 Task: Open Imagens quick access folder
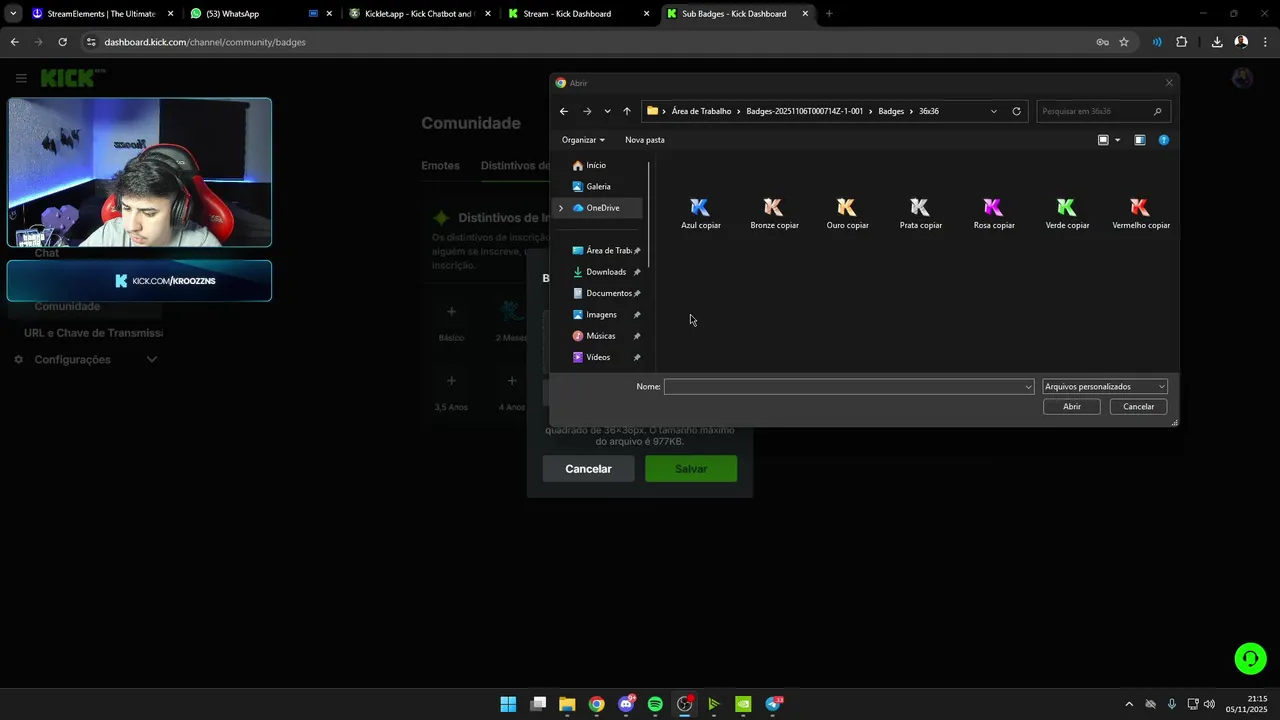(x=606, y=315)
